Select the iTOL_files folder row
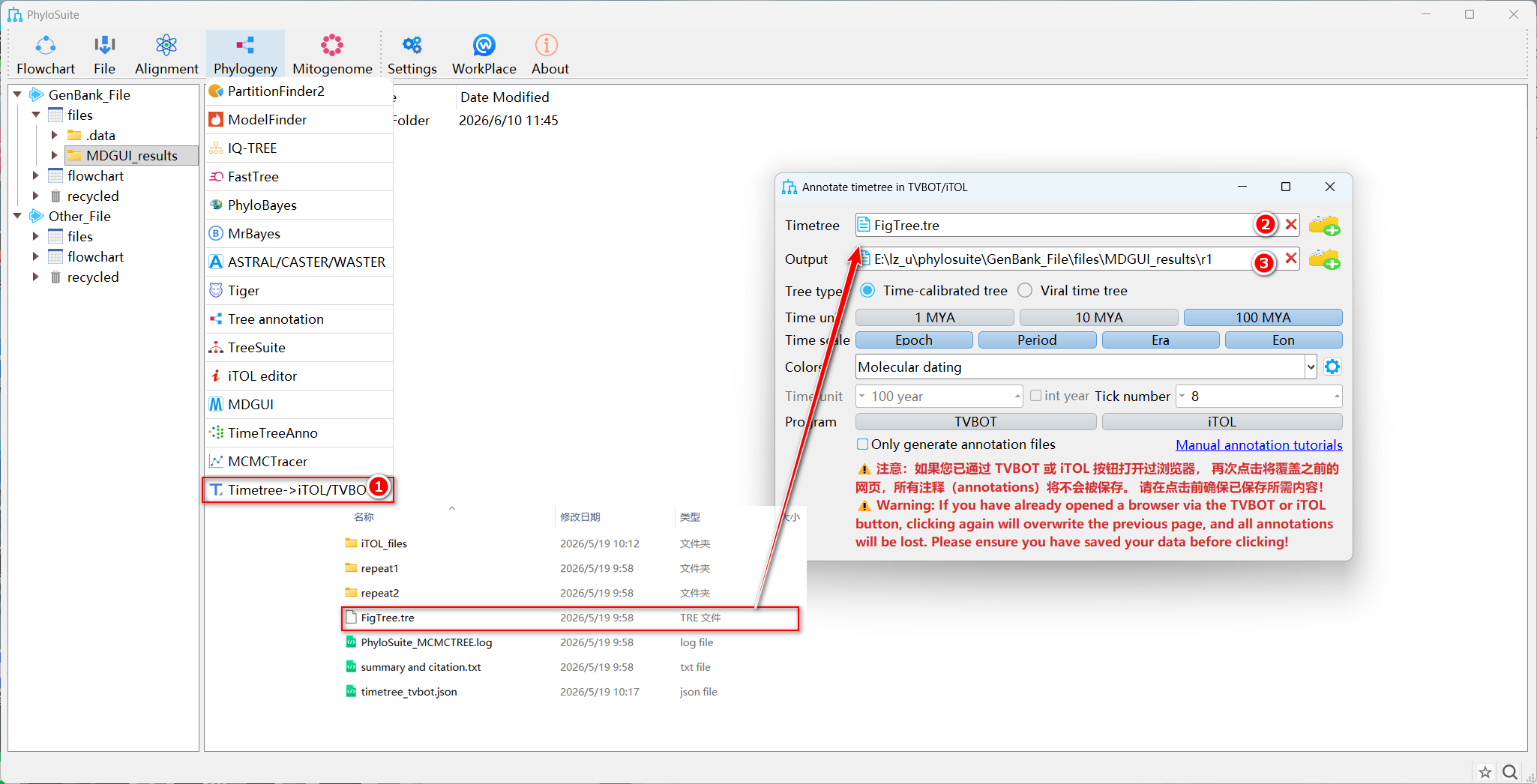The height and width of the screenshot is (784, 1537). pos(571,543)
